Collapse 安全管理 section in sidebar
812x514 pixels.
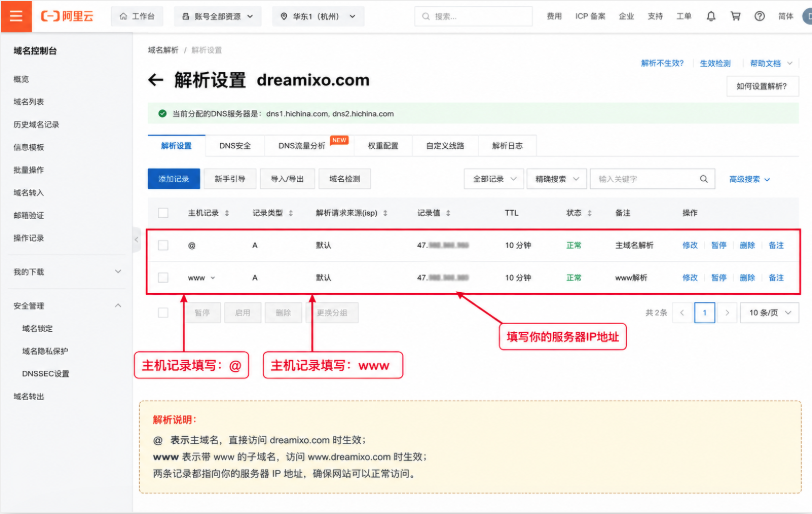point(118,306)
